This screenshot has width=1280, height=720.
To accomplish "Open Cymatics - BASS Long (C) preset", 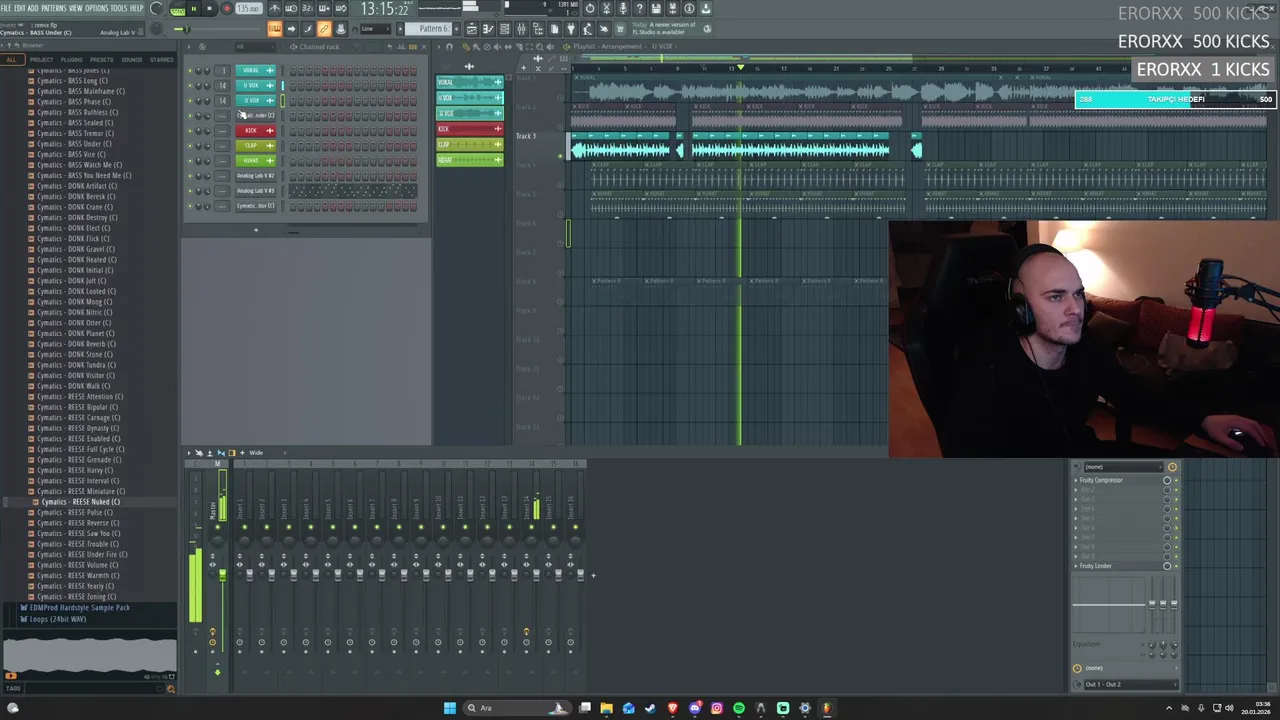I will click(x=72, y=81).
